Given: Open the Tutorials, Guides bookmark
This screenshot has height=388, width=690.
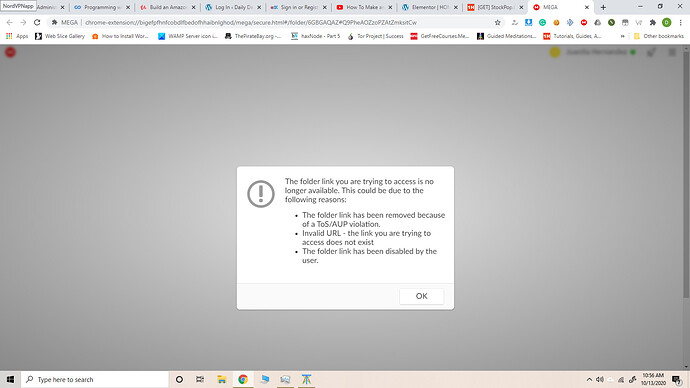Looking at the screenshot, I should [572, 36].
